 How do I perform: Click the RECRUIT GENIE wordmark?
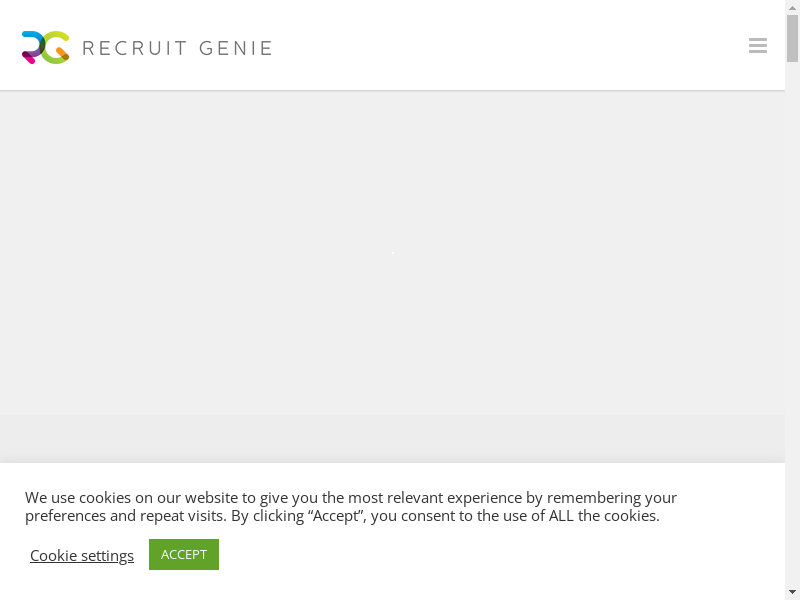point(177,48)
